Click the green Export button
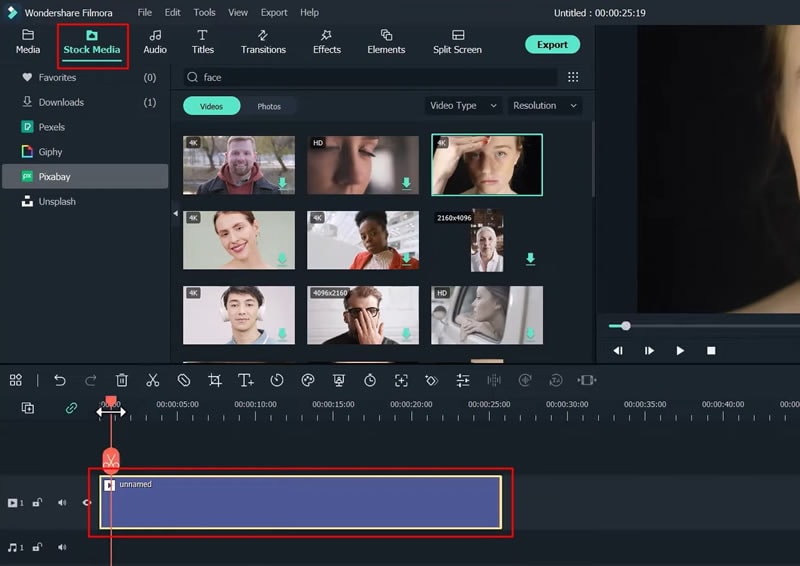The image size is (800, 566). (552, 44)
